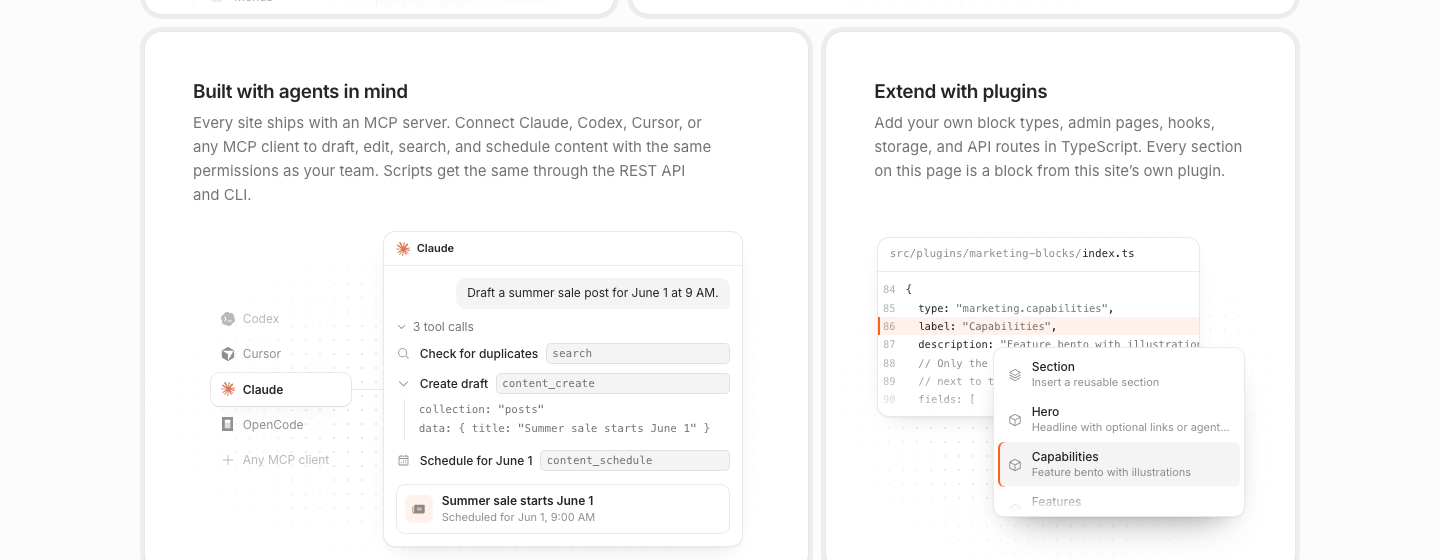Click the Schedule for June 1 label
This screenshot has height=560, width=1440.
coord(476,460)
